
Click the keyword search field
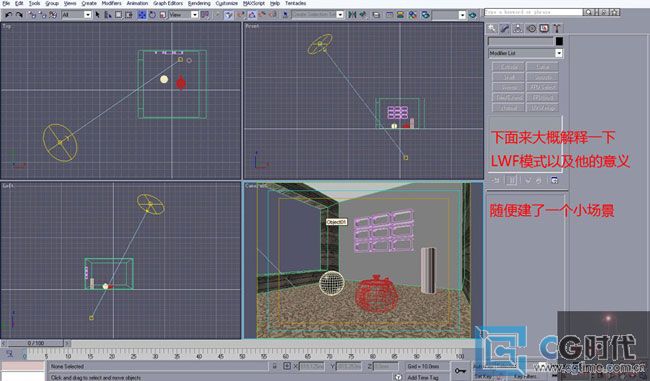[x=534, y=12]
